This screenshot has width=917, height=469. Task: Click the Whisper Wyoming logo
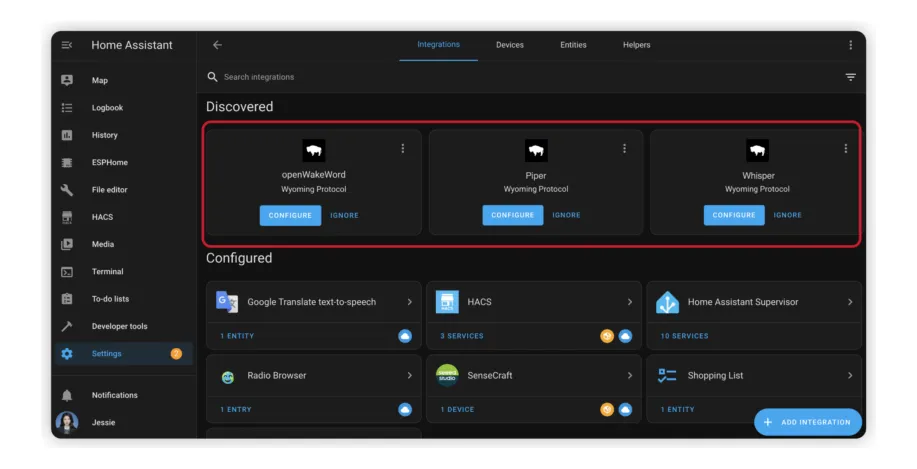coord(757,151)
